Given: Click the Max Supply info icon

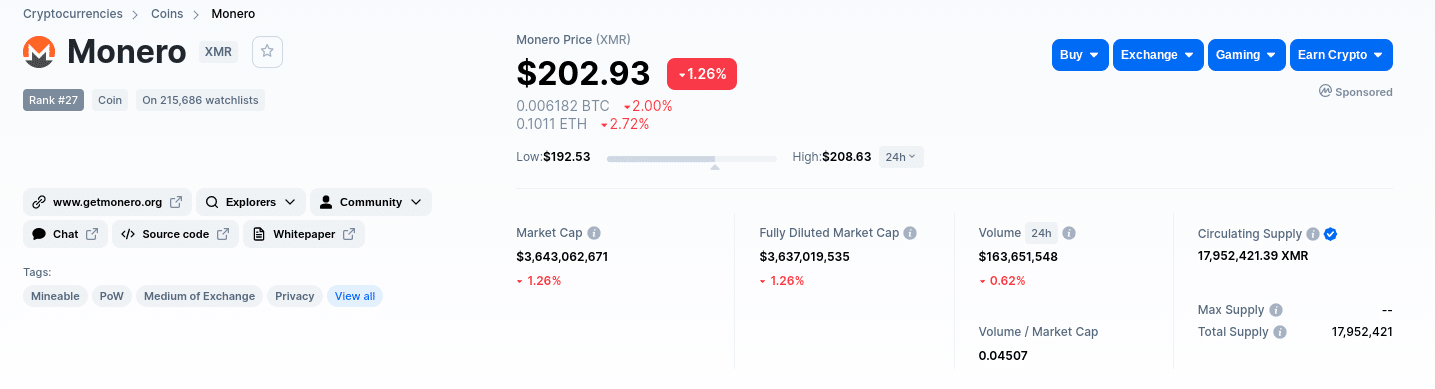Looking at the screenshot, I should [x=1276, y=310].
